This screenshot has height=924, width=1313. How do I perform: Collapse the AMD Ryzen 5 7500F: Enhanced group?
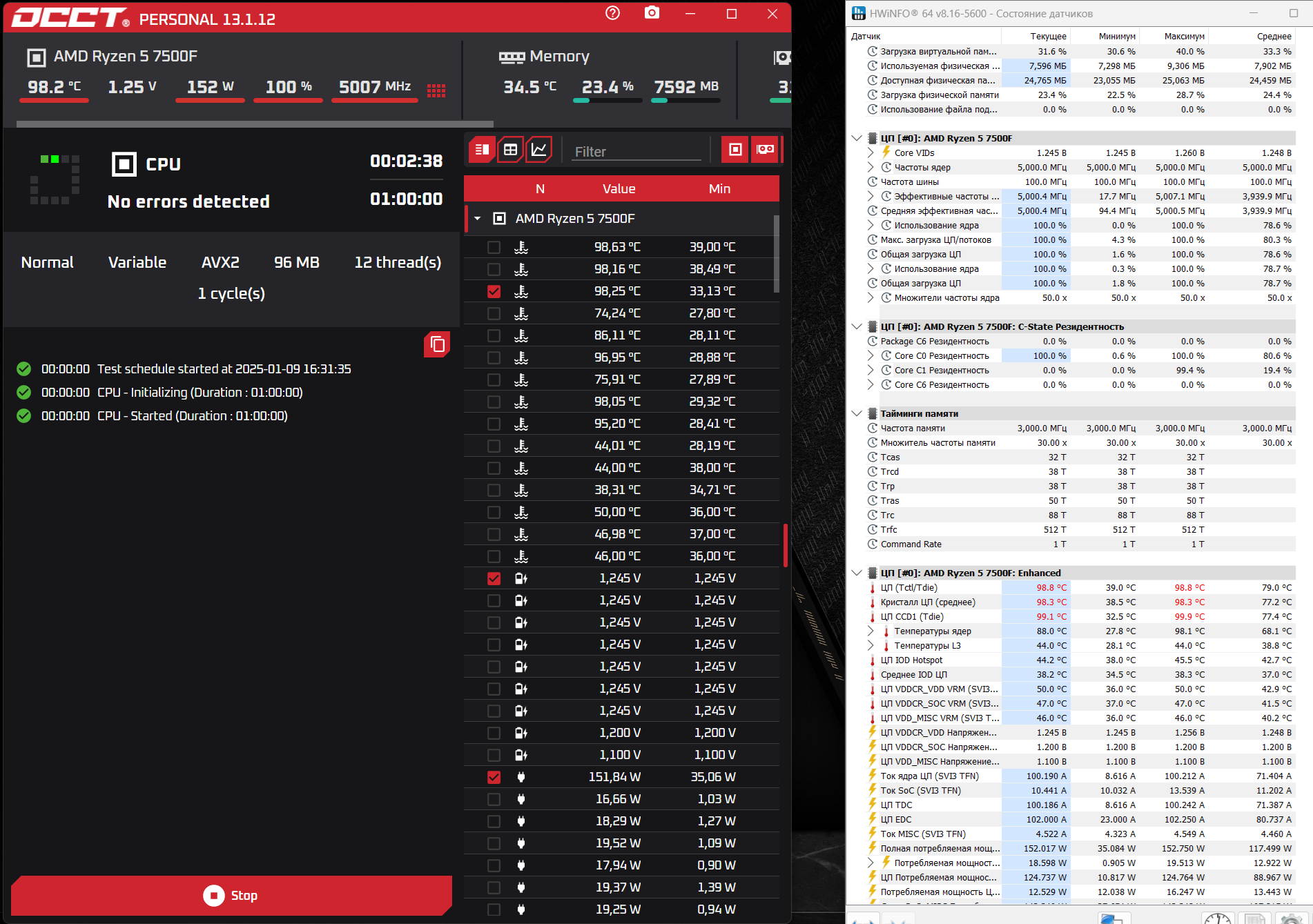click(857, 573)
